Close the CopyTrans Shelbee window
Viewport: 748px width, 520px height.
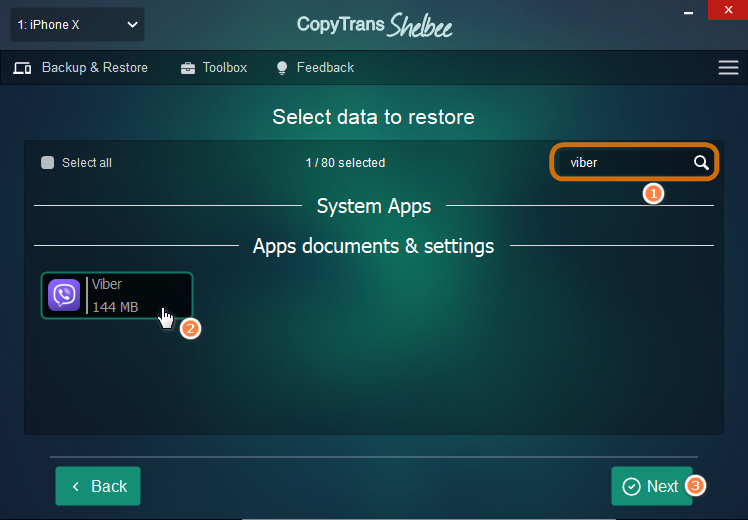tap(728, 10)
